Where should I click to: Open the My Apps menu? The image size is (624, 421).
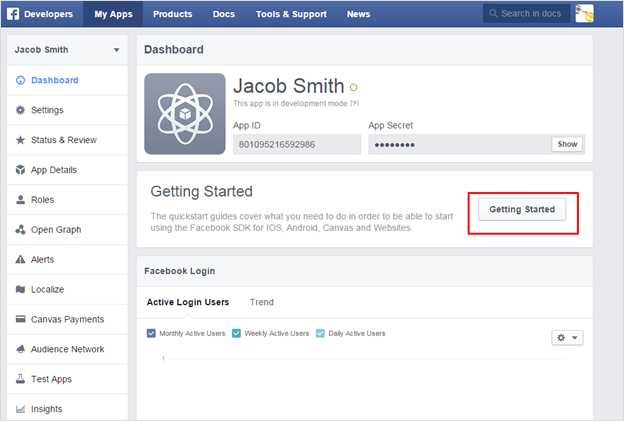113,14
